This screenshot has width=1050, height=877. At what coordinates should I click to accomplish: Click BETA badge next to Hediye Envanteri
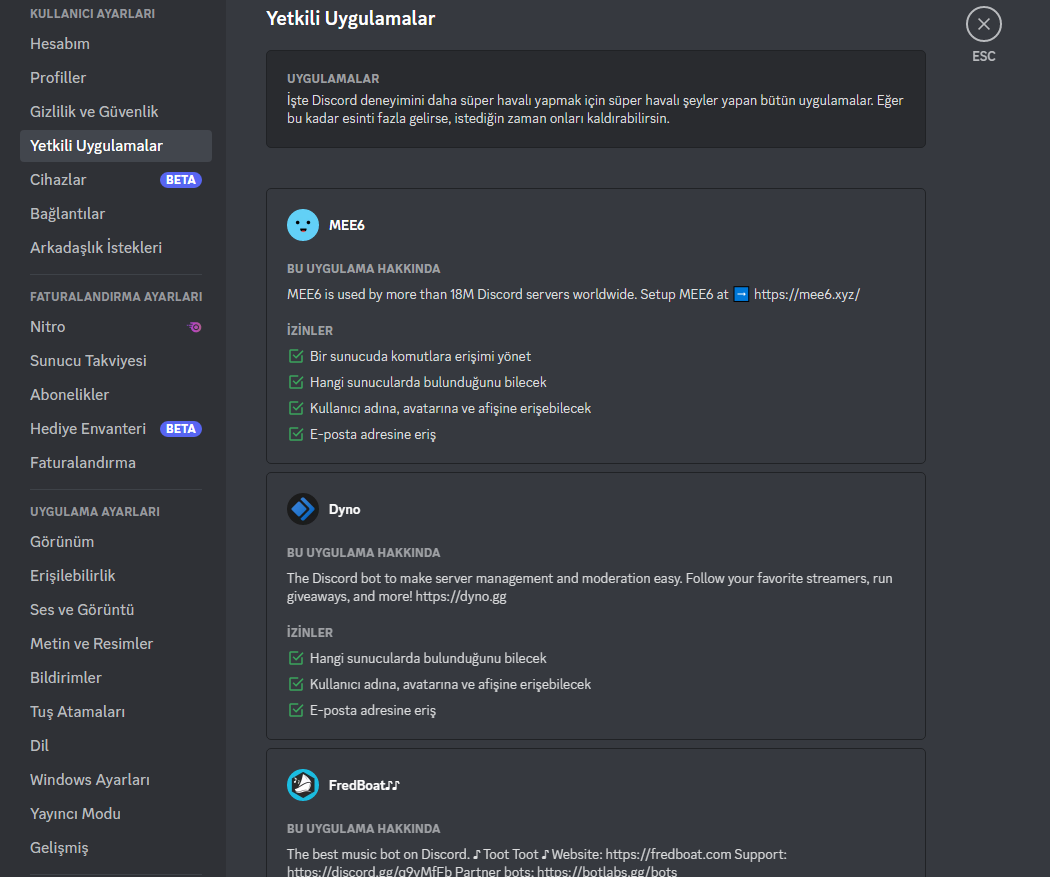[x=181, y=429]
